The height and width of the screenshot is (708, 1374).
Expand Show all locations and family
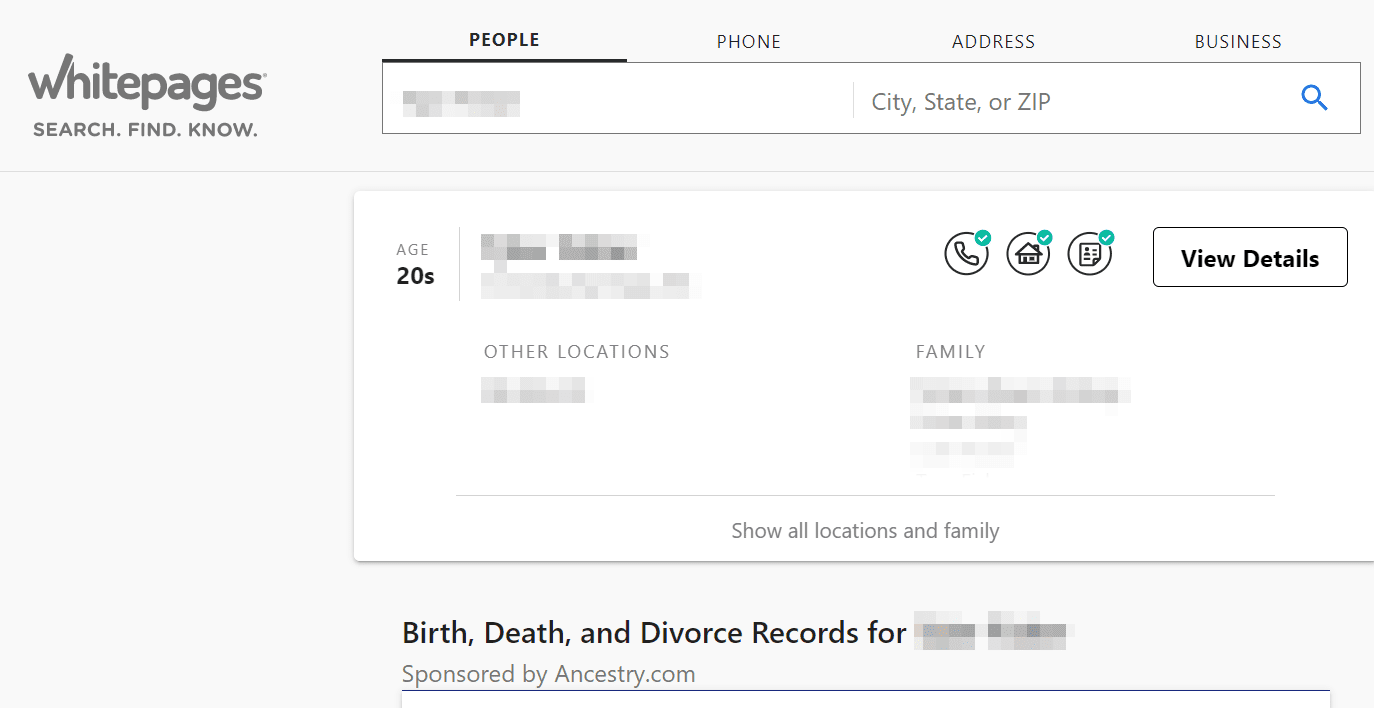pyautogui.click(x=865, y=530)
